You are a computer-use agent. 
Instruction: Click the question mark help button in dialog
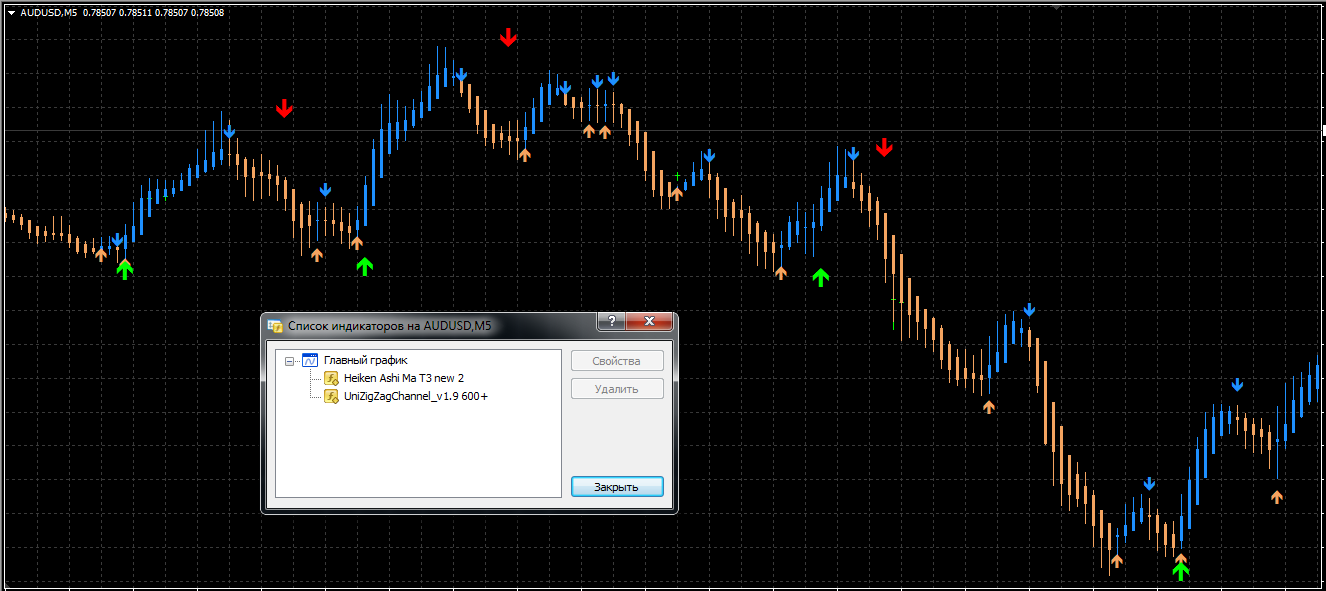click(611, 321)
